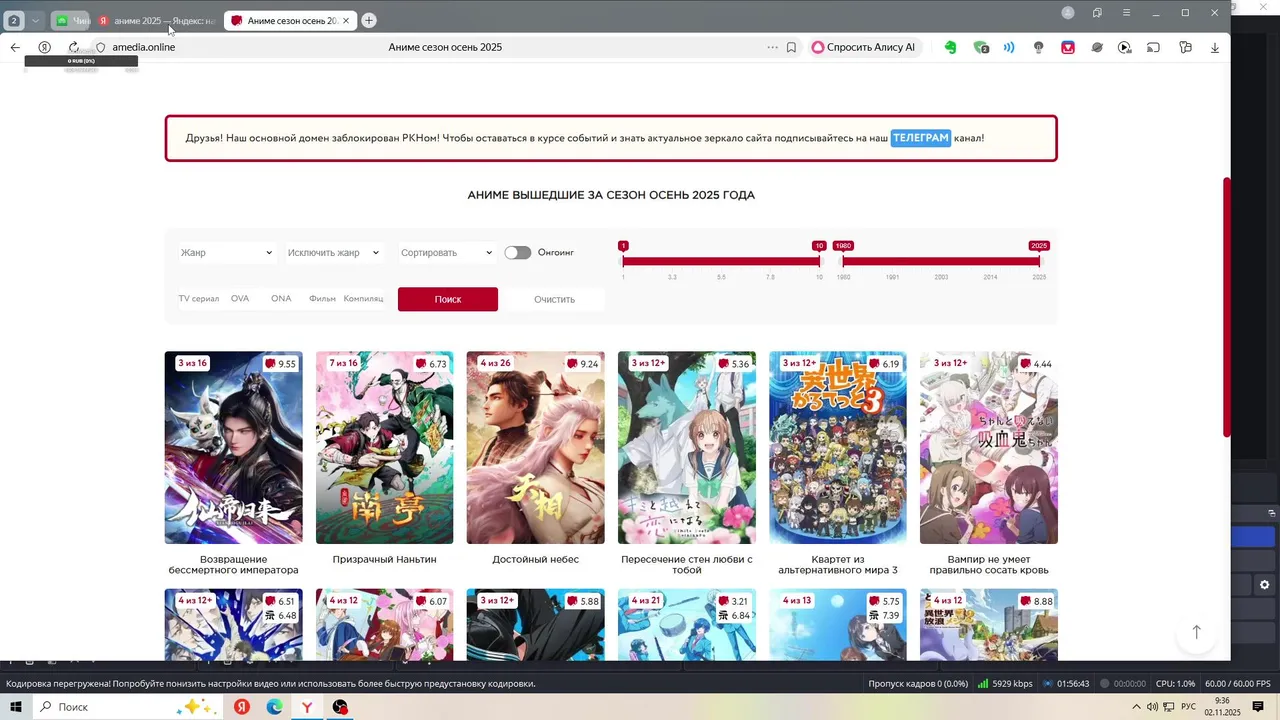Select the OVA type filter
This screenshot has height=720, width=1280.
[x=240, y=298]
